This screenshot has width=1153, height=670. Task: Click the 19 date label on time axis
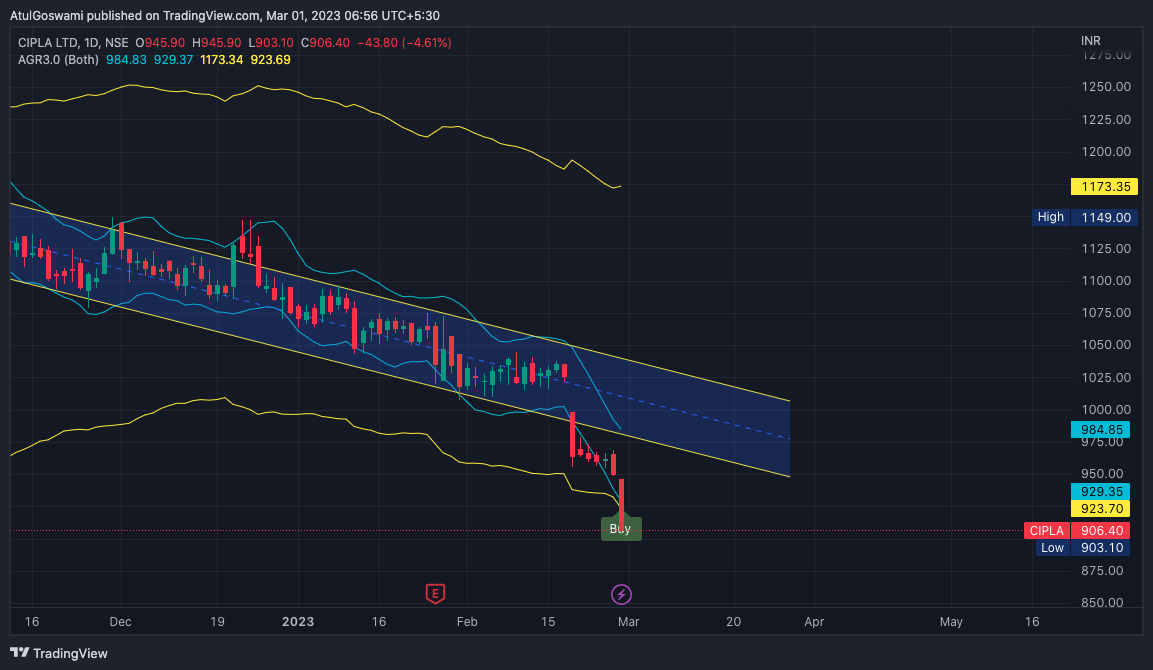click(x=217, y=621)
